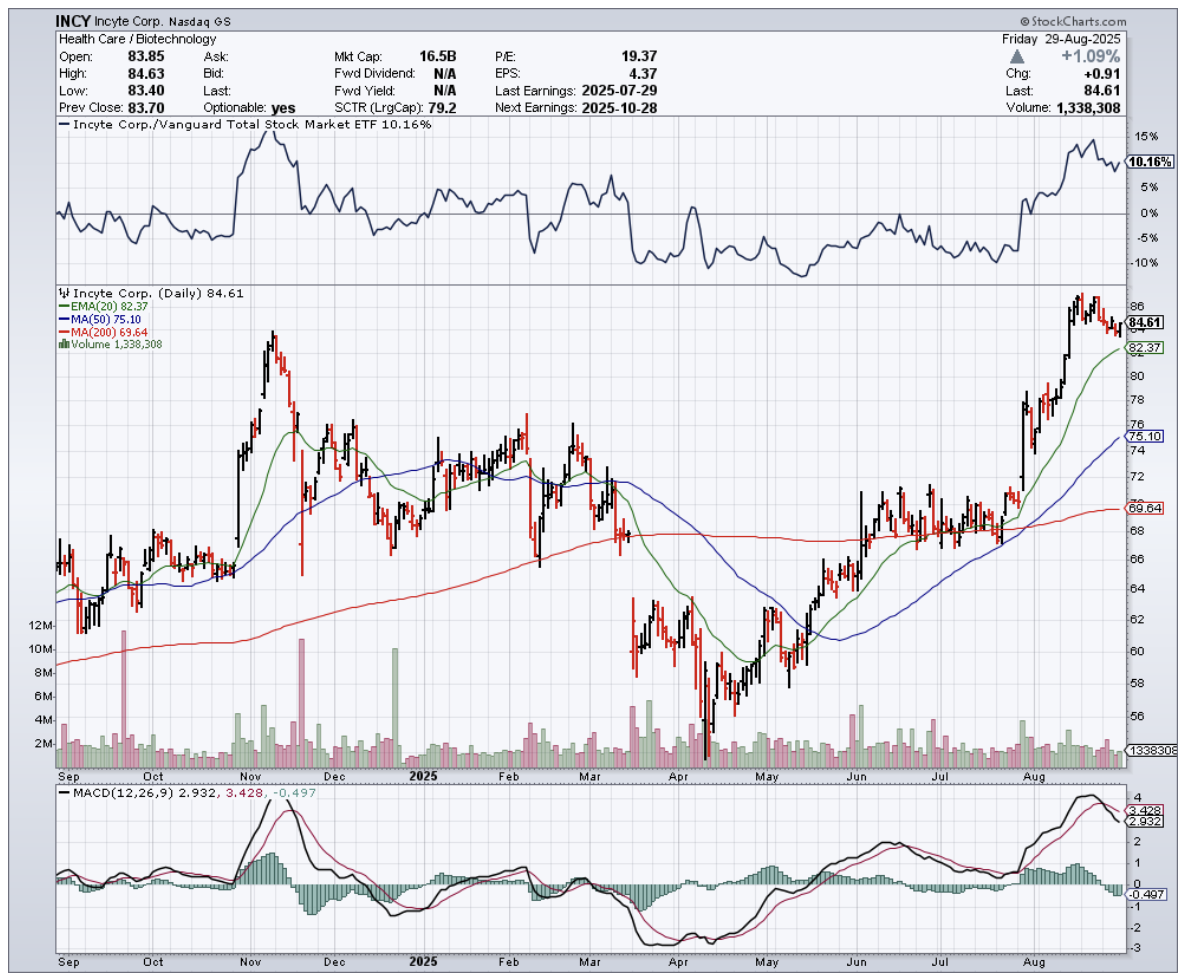Viewport: 1184px width, 980px height.
Task: Click the StockCharts.com copyright watermark
Action: [x=1072, y=21]
